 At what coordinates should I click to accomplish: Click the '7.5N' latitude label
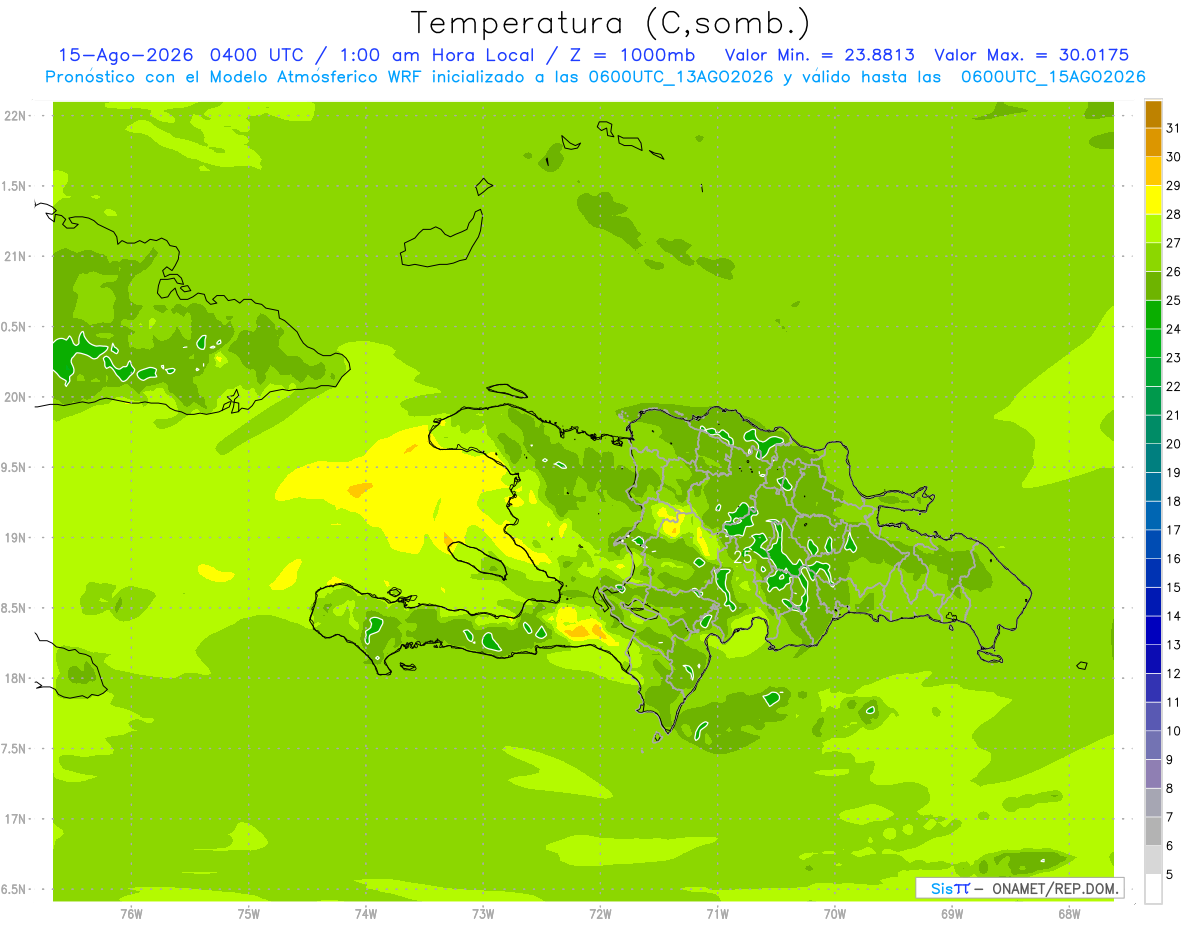click(15, 749)
